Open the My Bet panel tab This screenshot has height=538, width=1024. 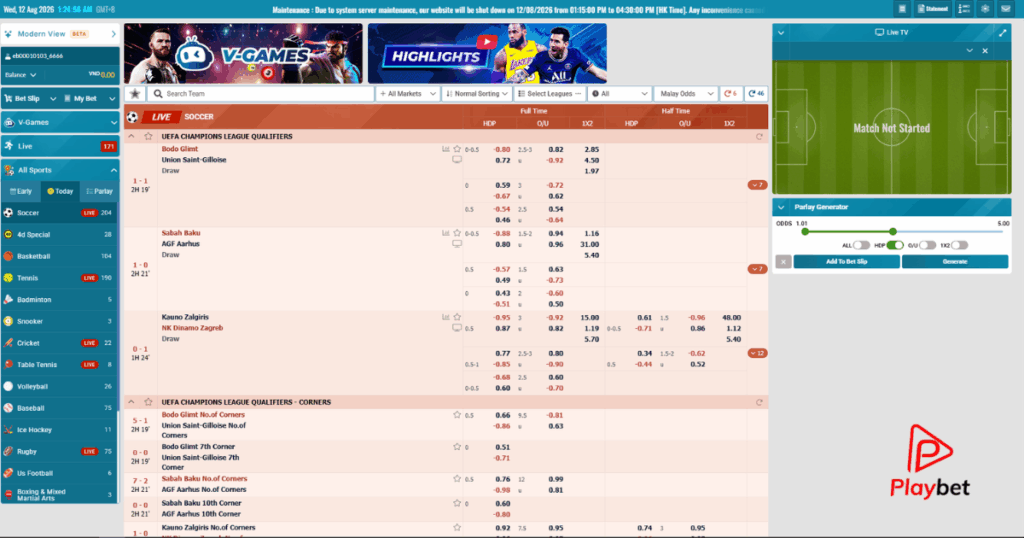click(x=90, y=99)
